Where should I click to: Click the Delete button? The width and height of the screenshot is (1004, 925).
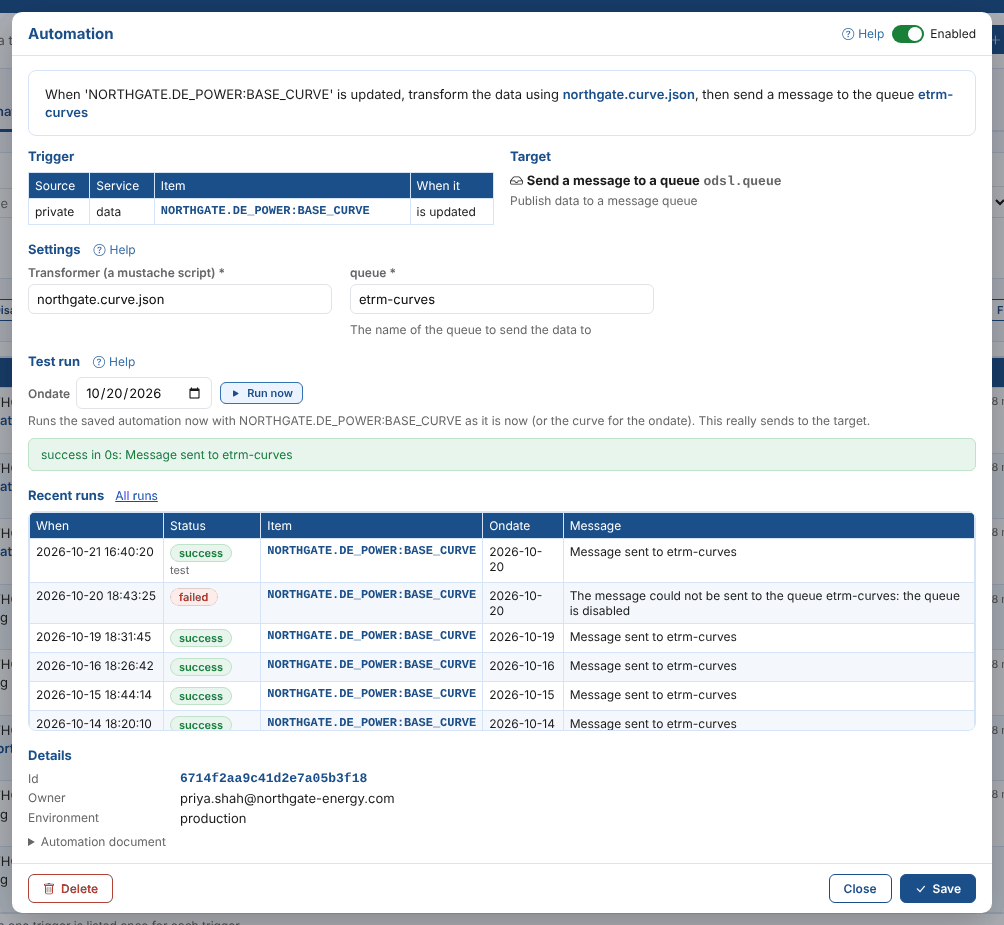click(x=70, y=889)
